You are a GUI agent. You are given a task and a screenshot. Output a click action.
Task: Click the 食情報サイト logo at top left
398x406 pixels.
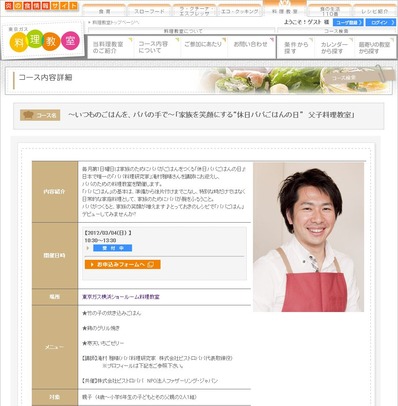click(x=41, y=6)
